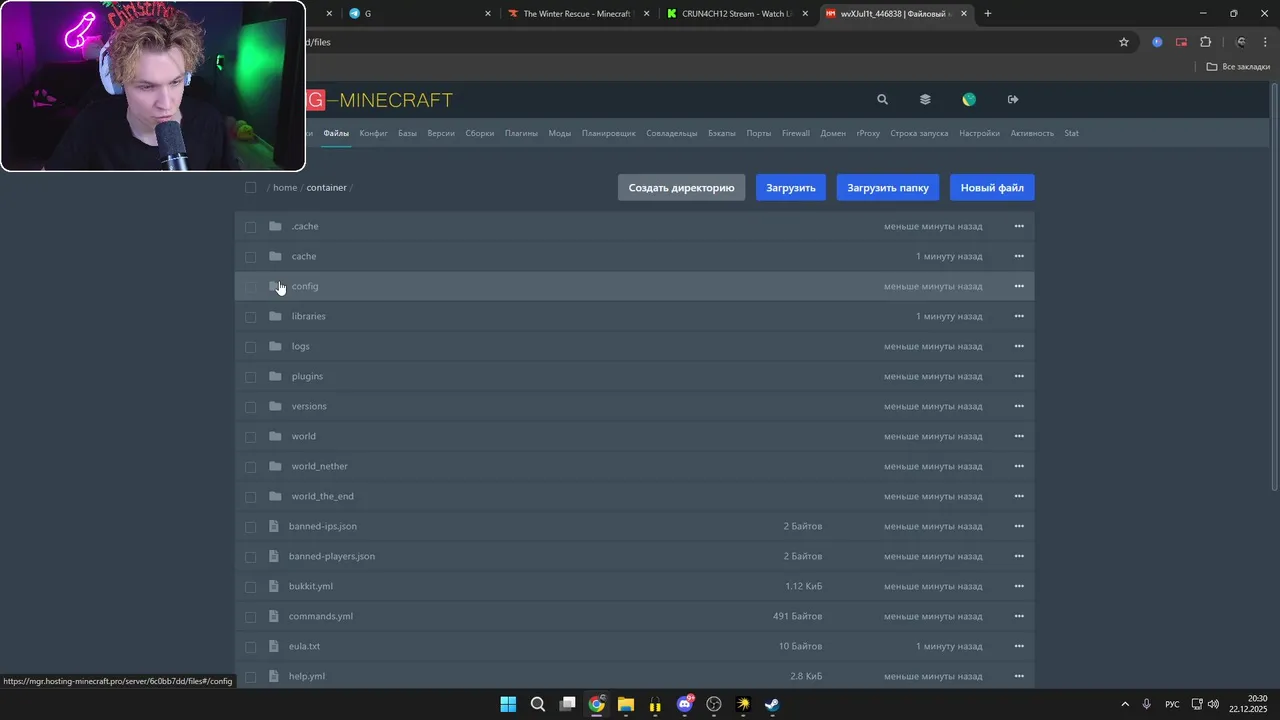Click the folder icon next to world_nether

pos(275,466)
